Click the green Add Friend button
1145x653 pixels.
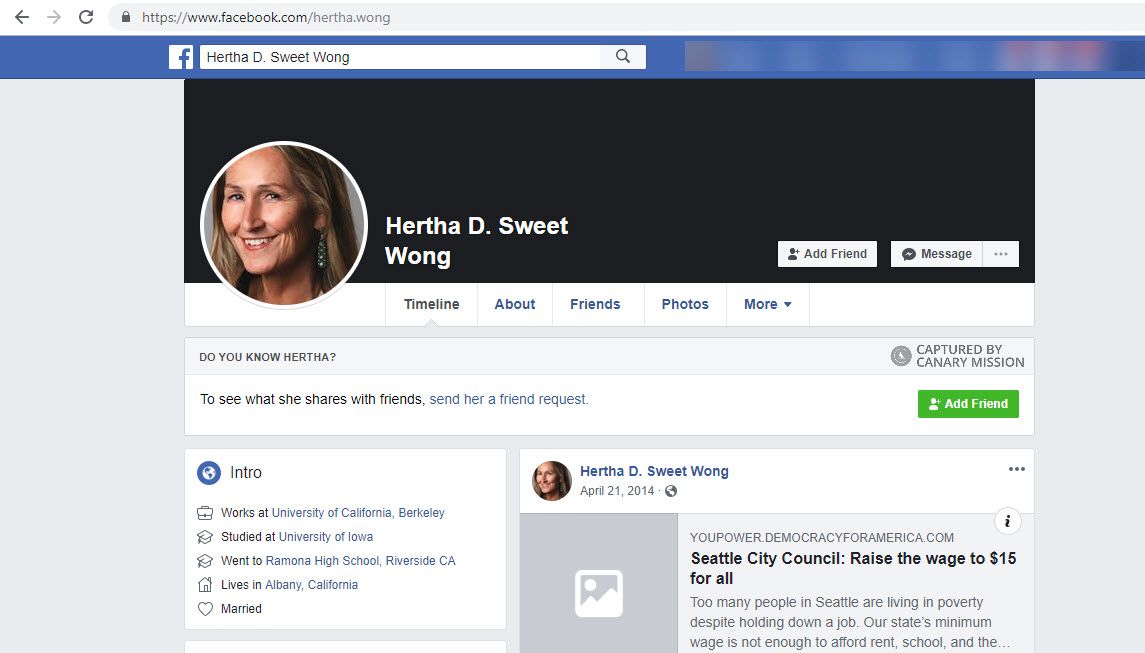(967, 403)
